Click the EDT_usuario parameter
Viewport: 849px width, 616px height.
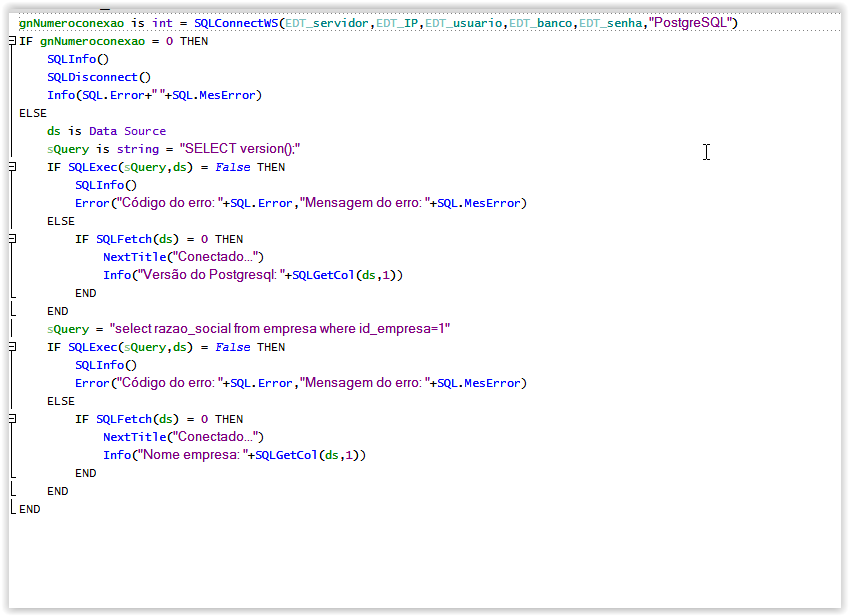(463, 23)
